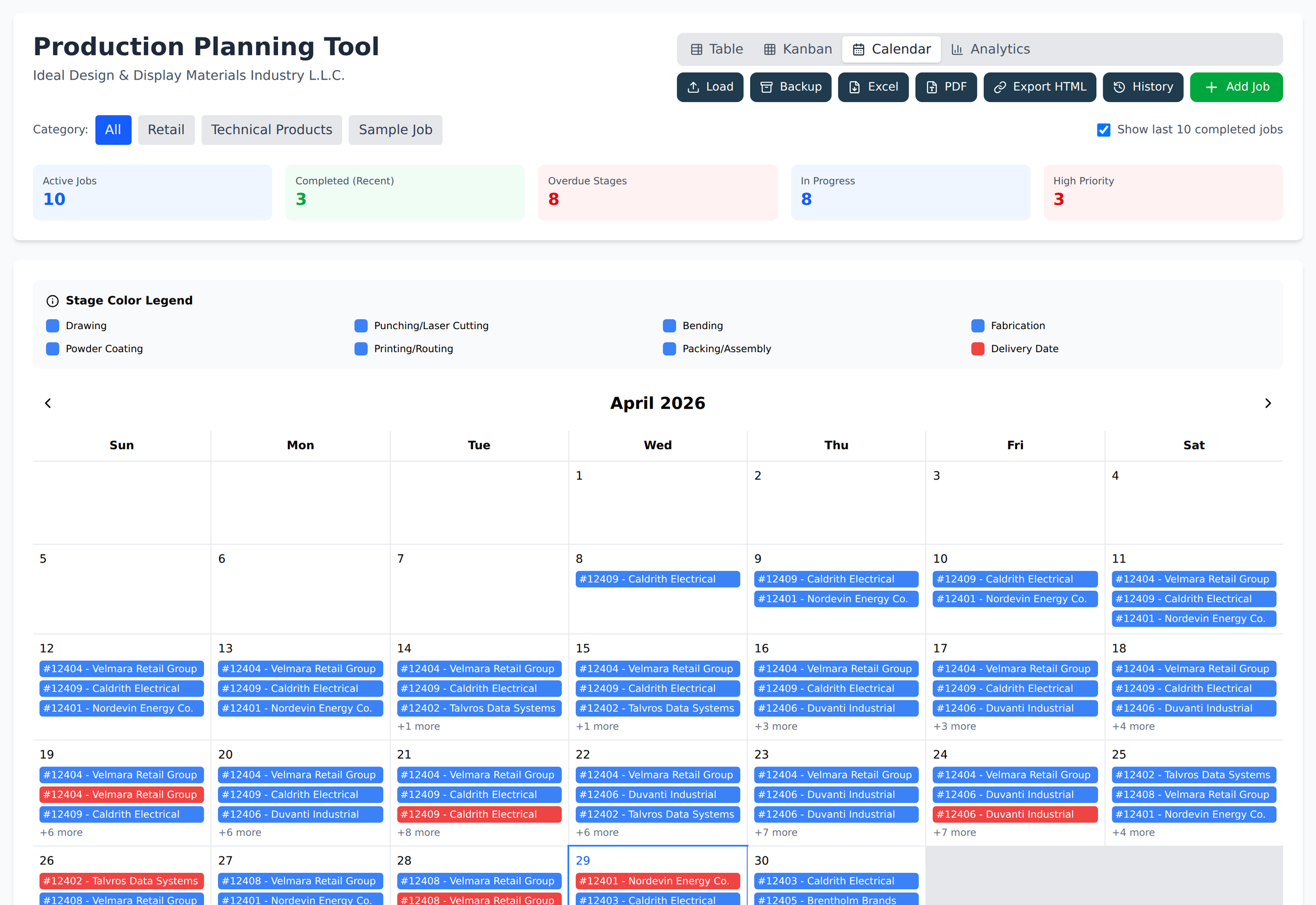The height and width of the screenshot is (905, 1316).
Task: Click the Add Job plus icon
Action: pos(1211,87)
